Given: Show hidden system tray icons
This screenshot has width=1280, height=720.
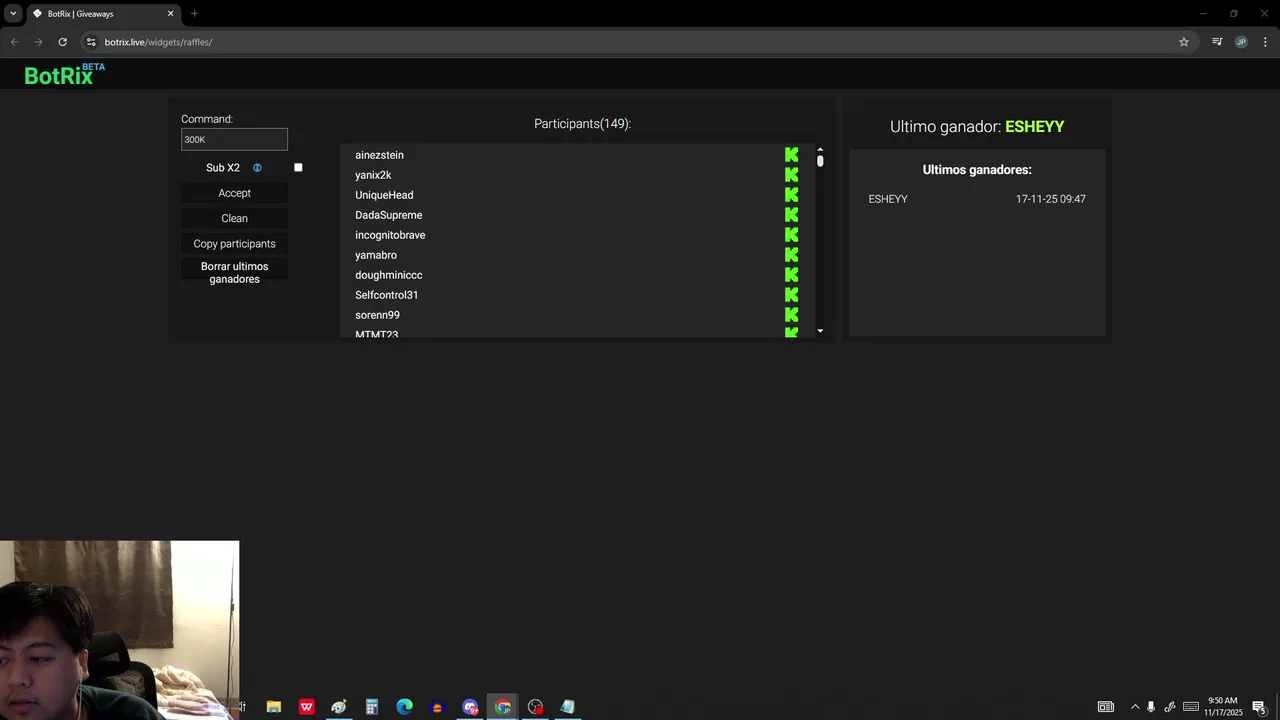Looking at the screenshot, I should (1135, 707).
